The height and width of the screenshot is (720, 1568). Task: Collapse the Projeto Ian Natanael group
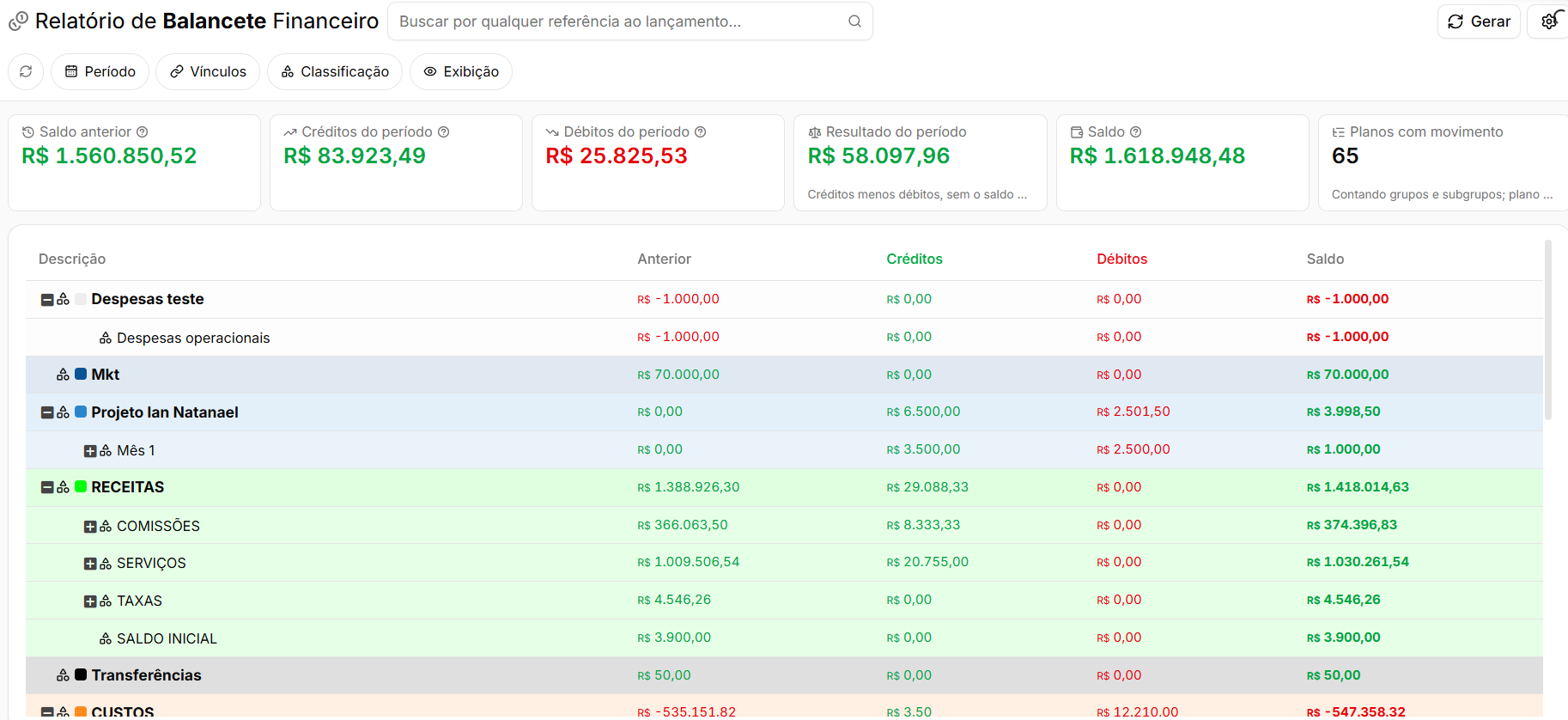47,412
